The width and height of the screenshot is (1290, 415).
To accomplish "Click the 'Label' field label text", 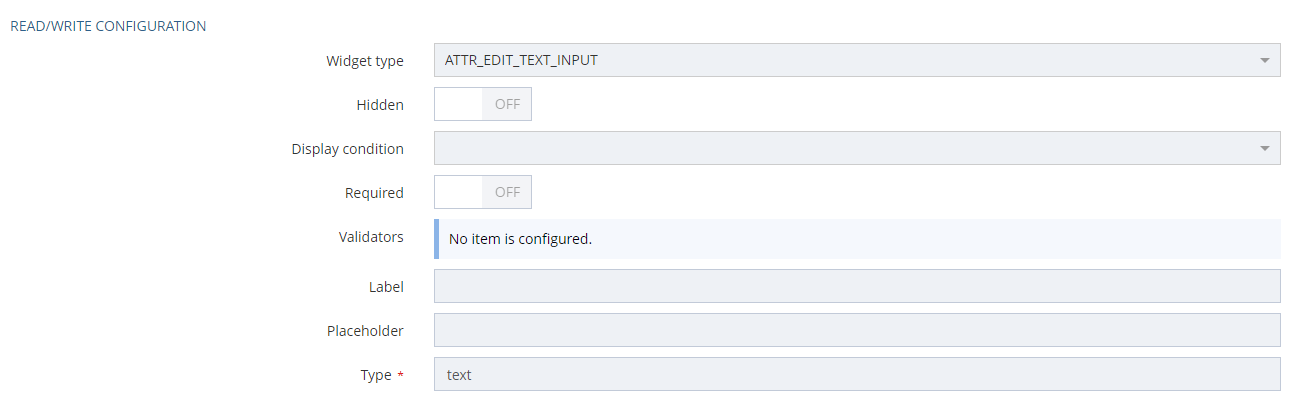I will (386, 287).
